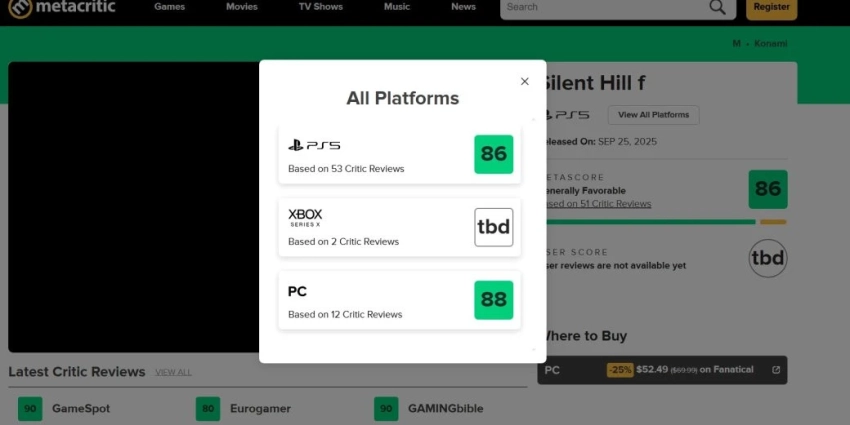The image size is (850, 425).
Task: Click the Metacritic logo icon
Action: [x=19, y=8]
